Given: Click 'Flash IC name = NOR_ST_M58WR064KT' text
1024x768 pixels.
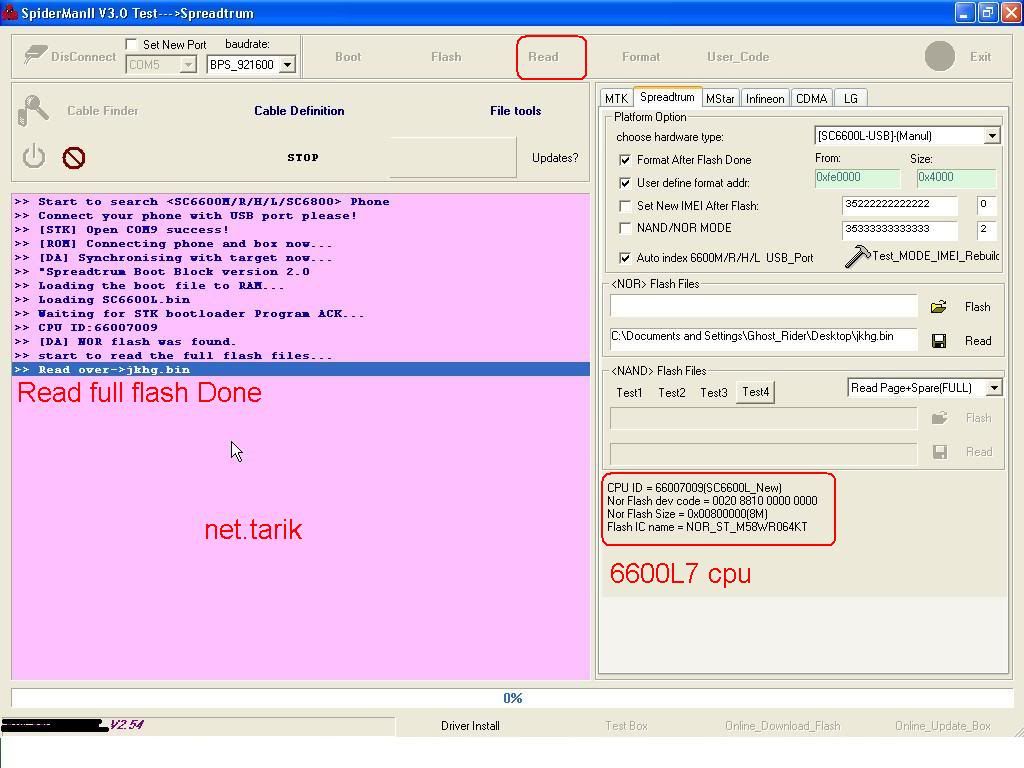Looking at the screenshot, I should click(707, 527).
